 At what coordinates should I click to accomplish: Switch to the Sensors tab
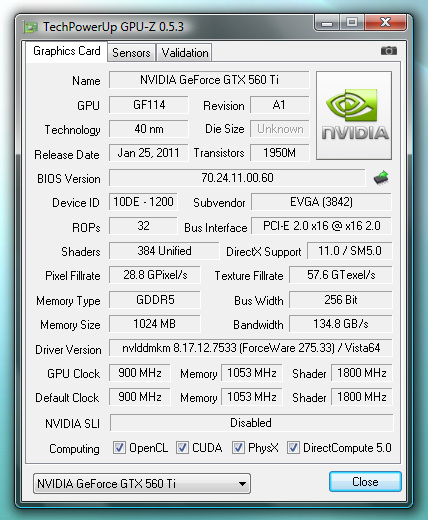[x=131, y=53]
